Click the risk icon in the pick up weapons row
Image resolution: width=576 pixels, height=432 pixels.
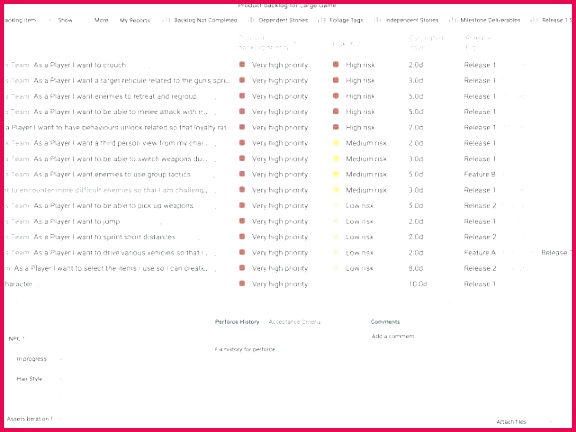pos(336,205)
